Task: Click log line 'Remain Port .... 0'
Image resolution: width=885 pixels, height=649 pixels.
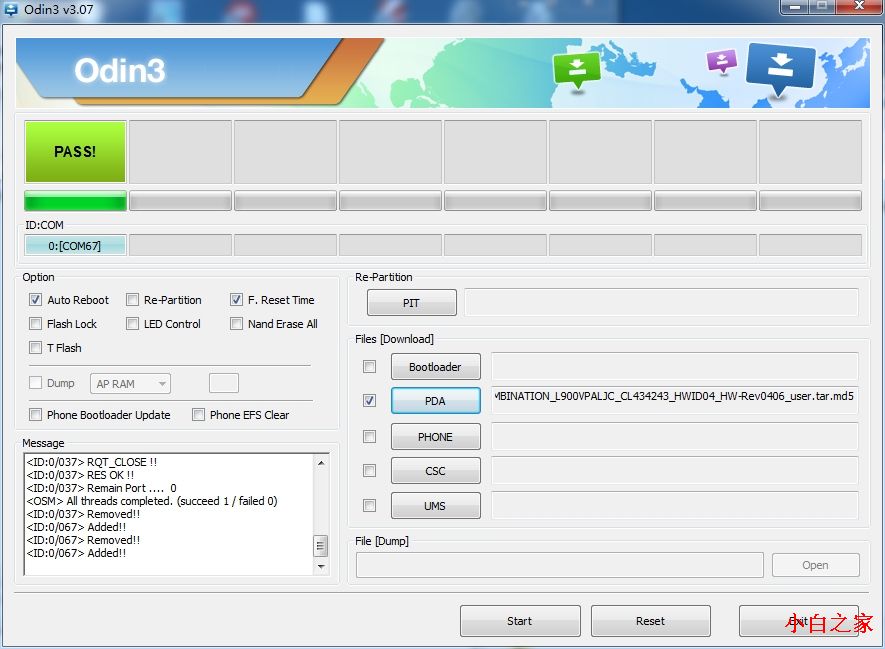Action: click(x=102, y=488)
